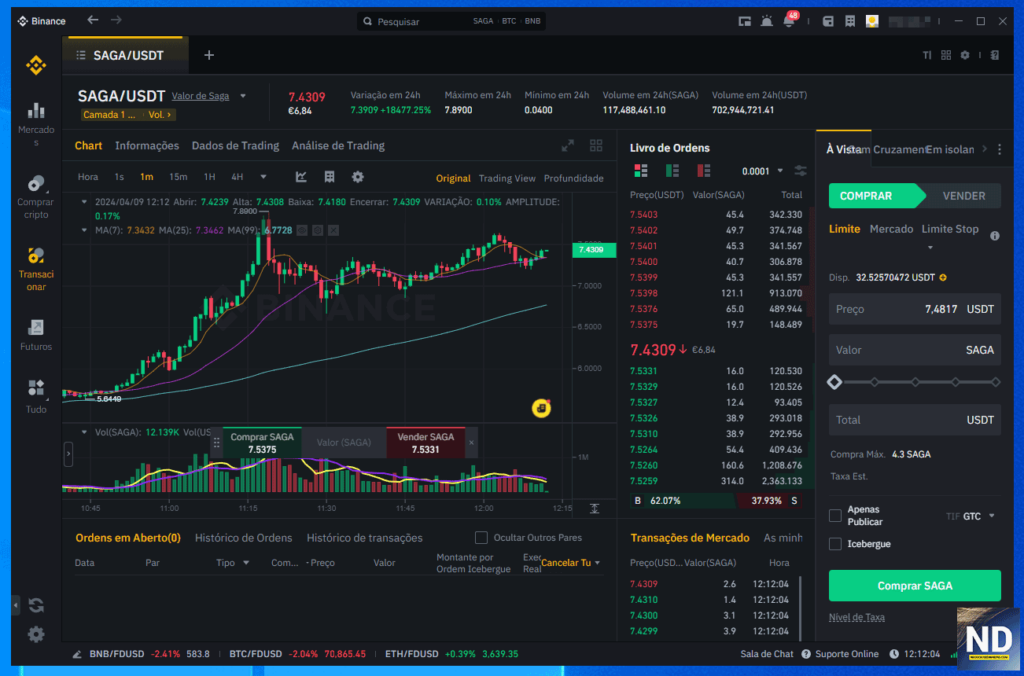The image size is (1024, 676).
Task: Click the order amount slider handle
Action: pyautogui.click(x=835, y=382)
